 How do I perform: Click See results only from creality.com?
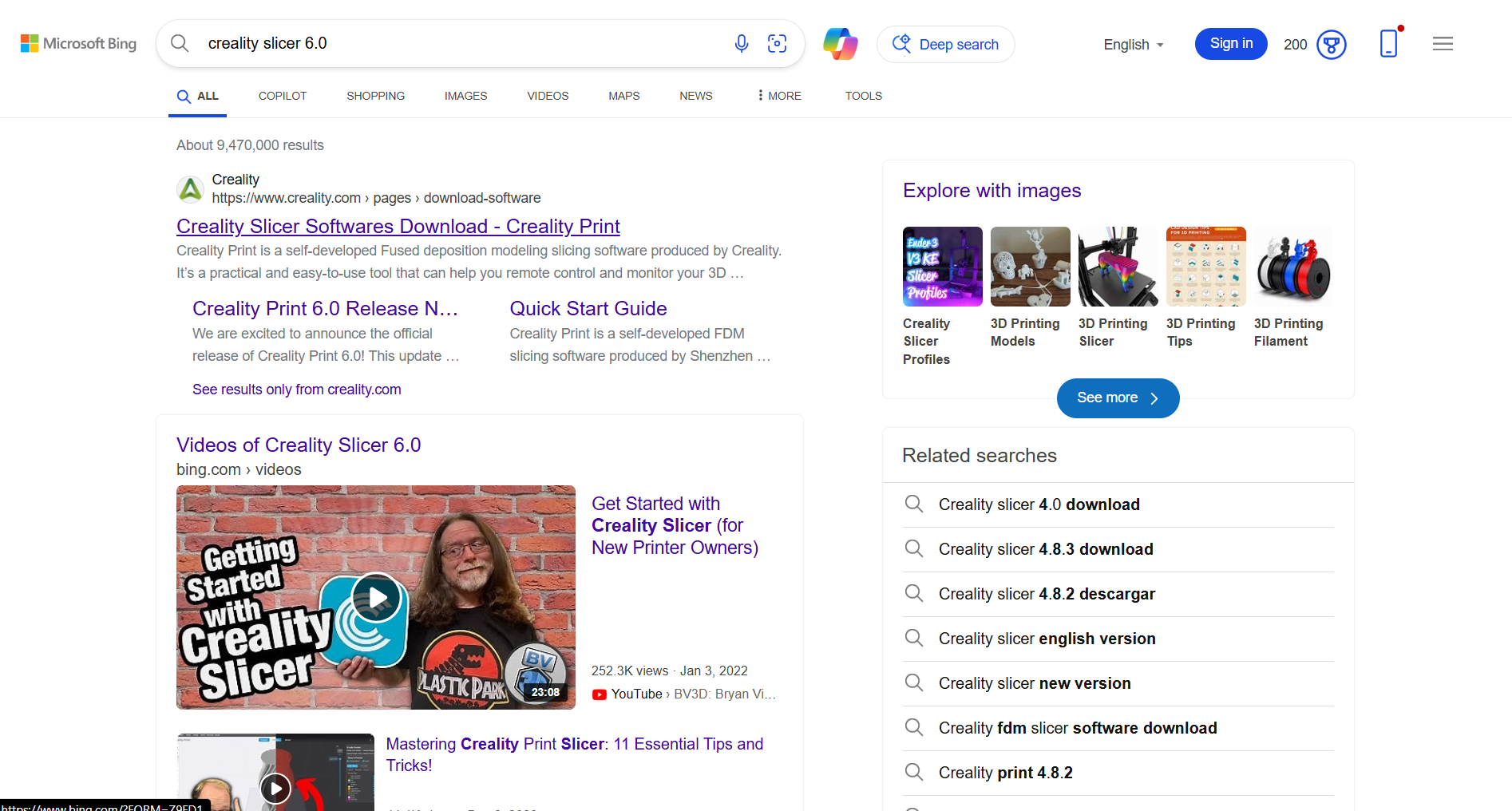click(x=297, y=390)
